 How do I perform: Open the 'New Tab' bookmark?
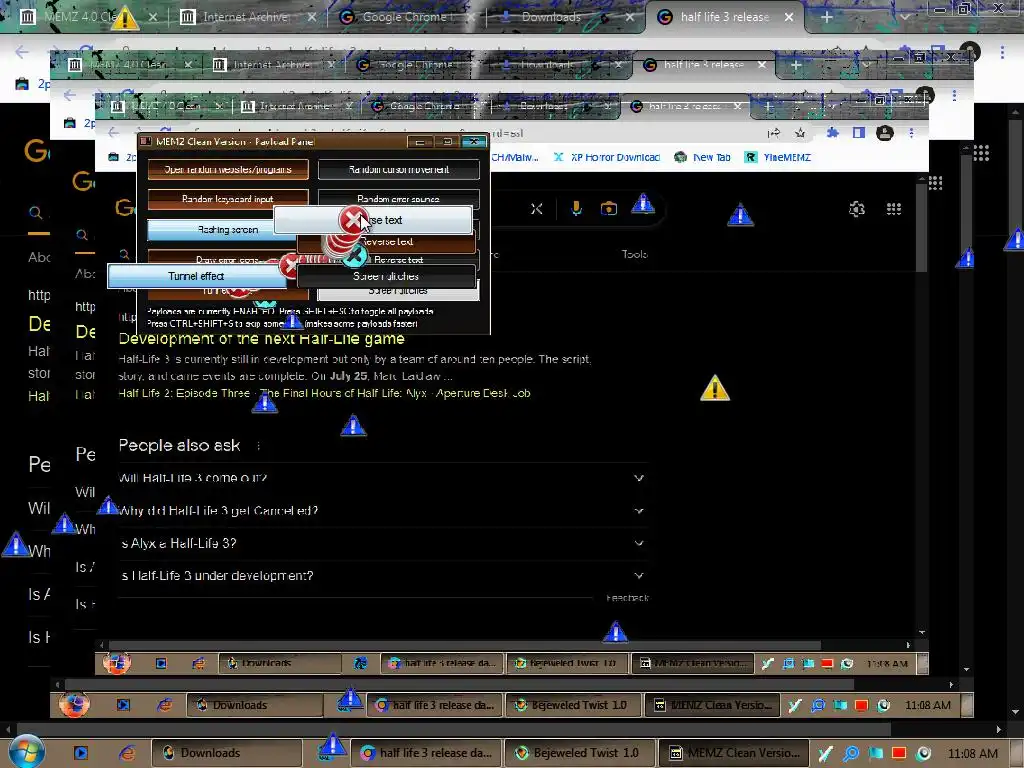(703, 157)
